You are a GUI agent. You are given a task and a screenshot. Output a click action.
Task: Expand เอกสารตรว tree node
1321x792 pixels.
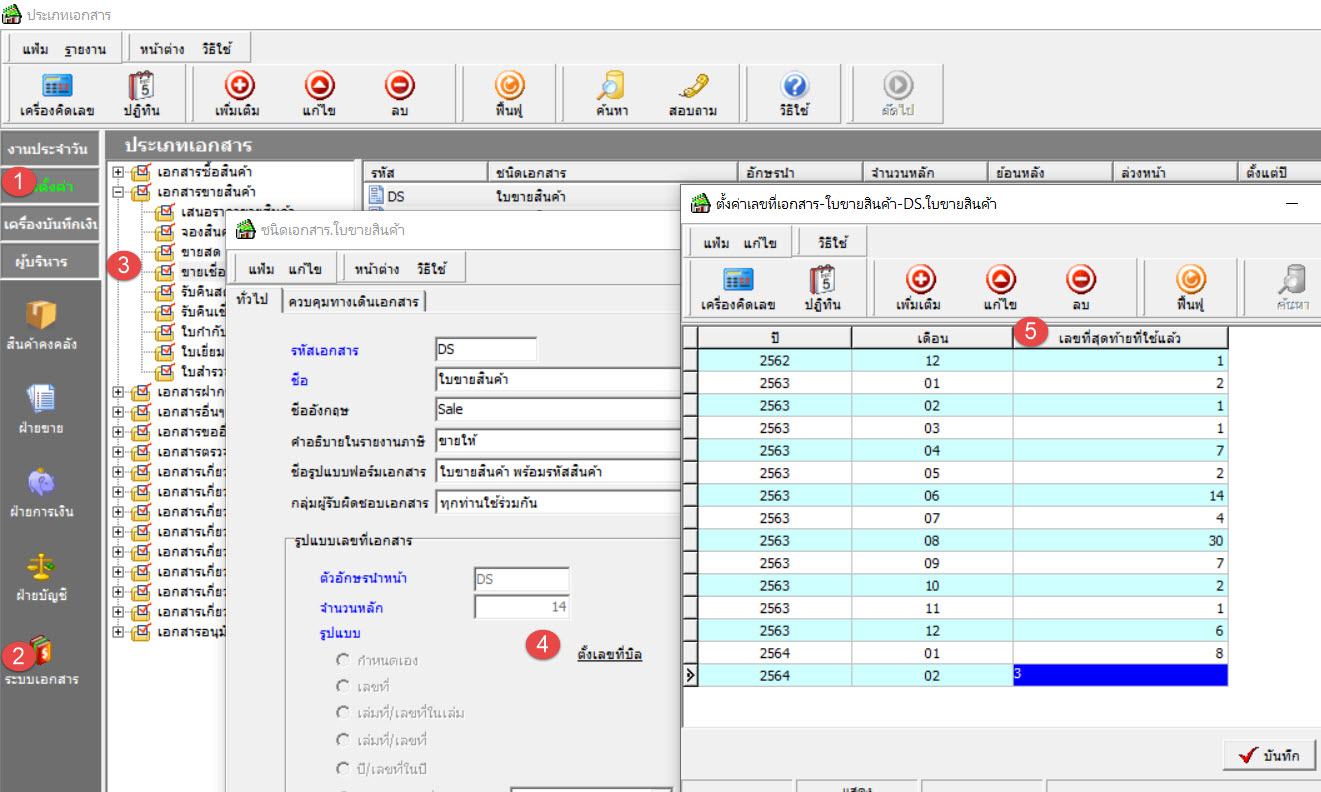click(x=118, y=451)
